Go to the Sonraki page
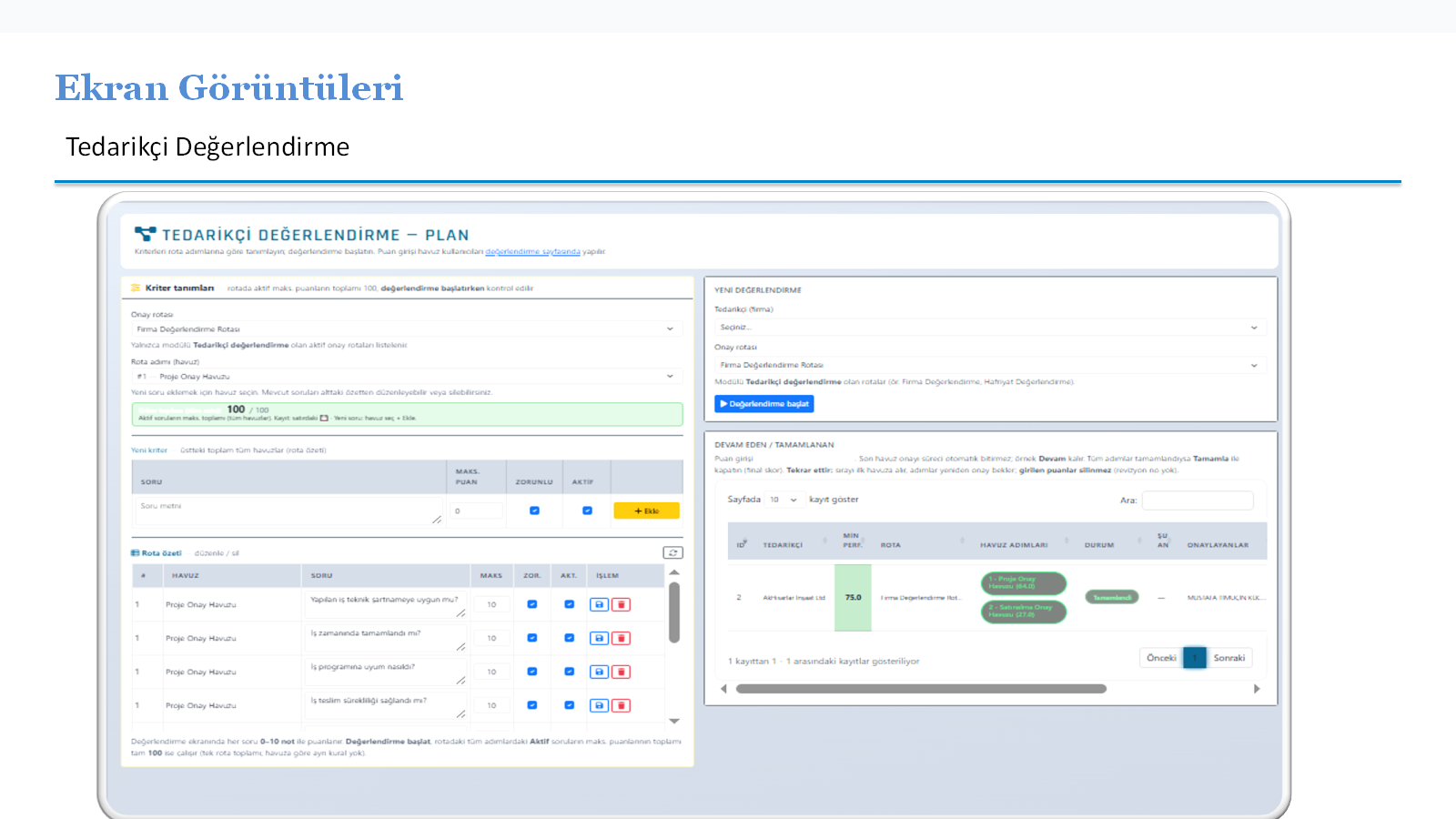1456x819 pixels. tap(1229, 658)
